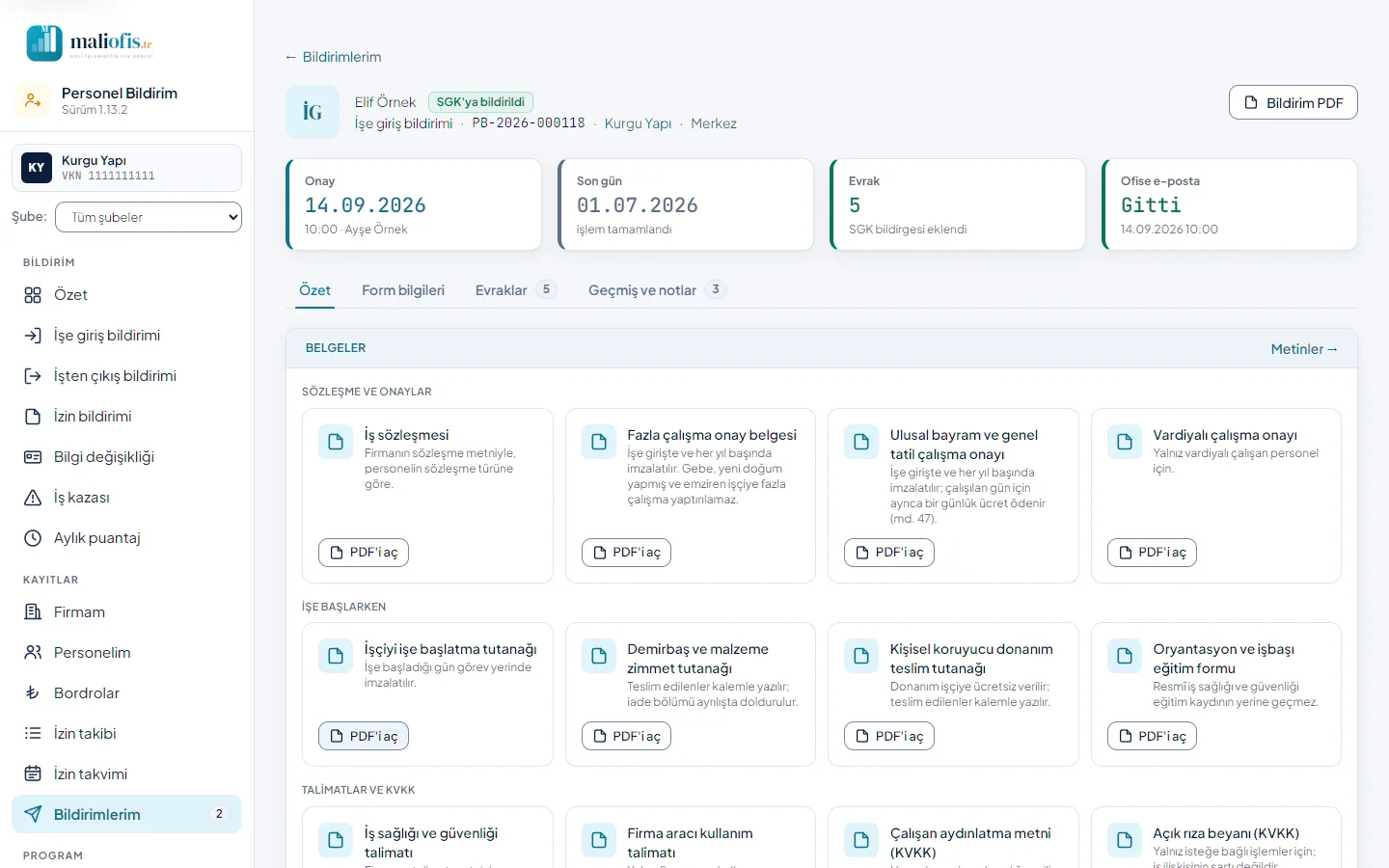The width and height of the screenshot is (1389, 868).
Task: Open the Şube Tüm şubeler dropdown
Action: (x=149, y=217)
